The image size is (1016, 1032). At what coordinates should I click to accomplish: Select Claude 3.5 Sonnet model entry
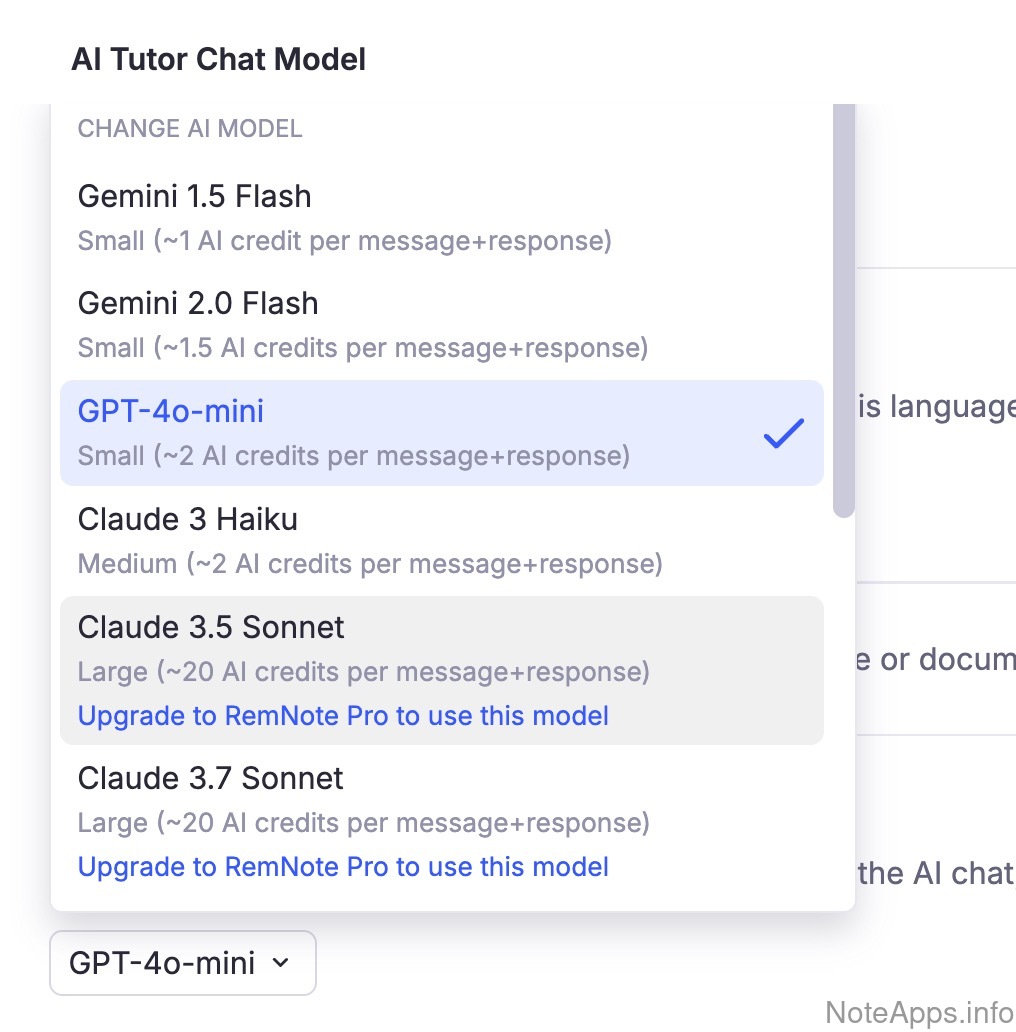211,628
